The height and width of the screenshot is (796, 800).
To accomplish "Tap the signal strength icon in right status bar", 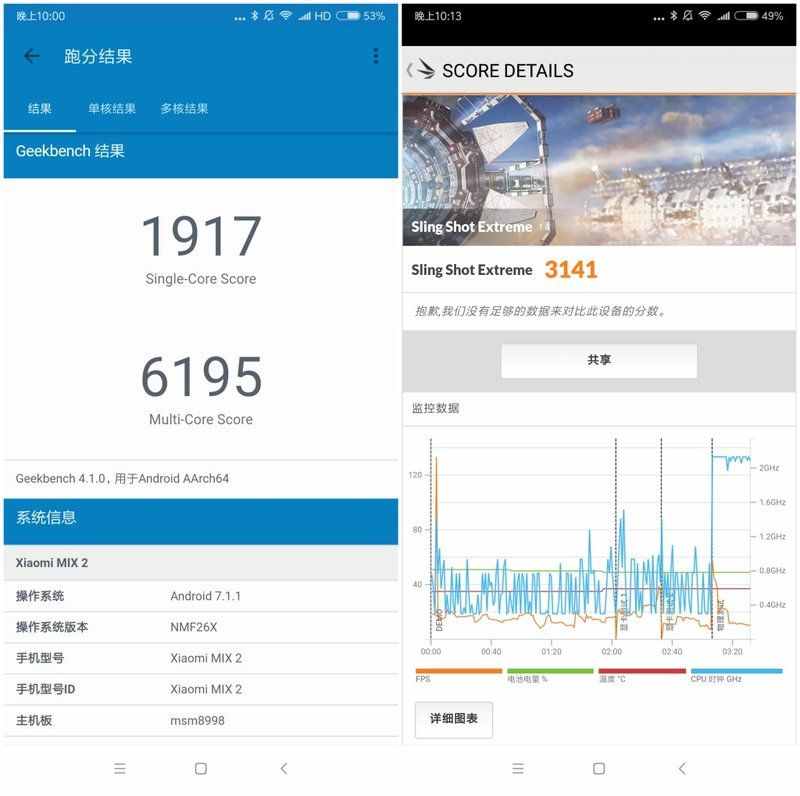I will [x=723, y=16].
